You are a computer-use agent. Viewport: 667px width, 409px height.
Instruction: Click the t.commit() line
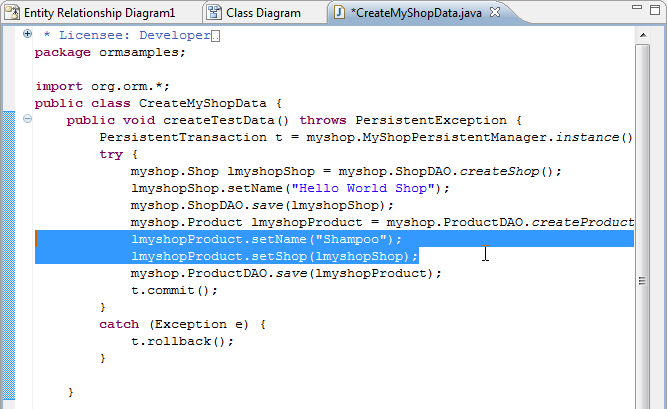pos(174,291)
